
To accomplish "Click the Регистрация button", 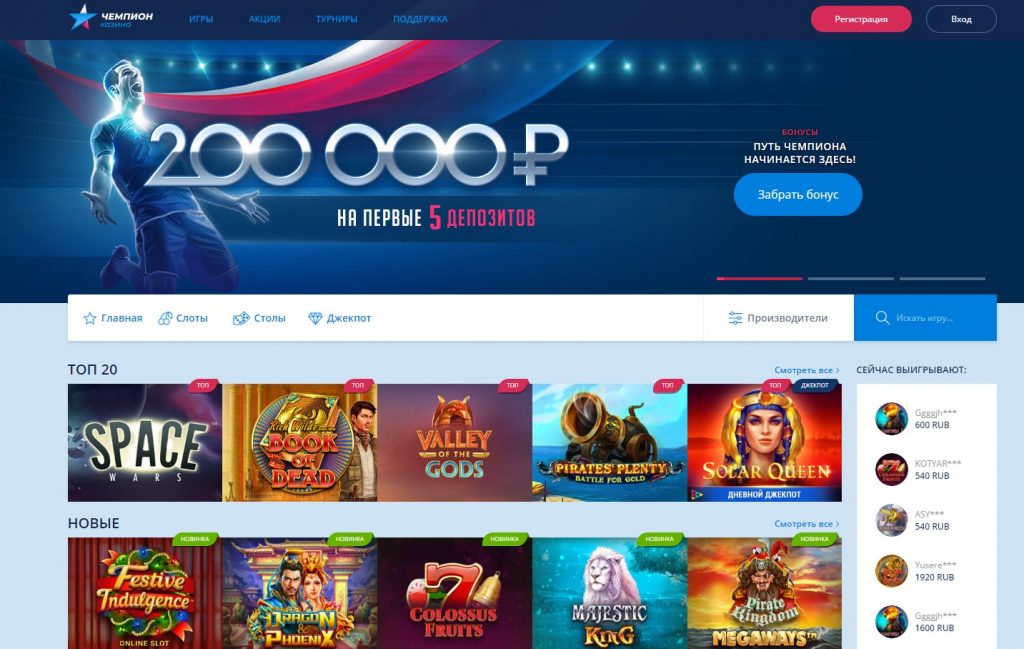I will click(x=861, y=19).
